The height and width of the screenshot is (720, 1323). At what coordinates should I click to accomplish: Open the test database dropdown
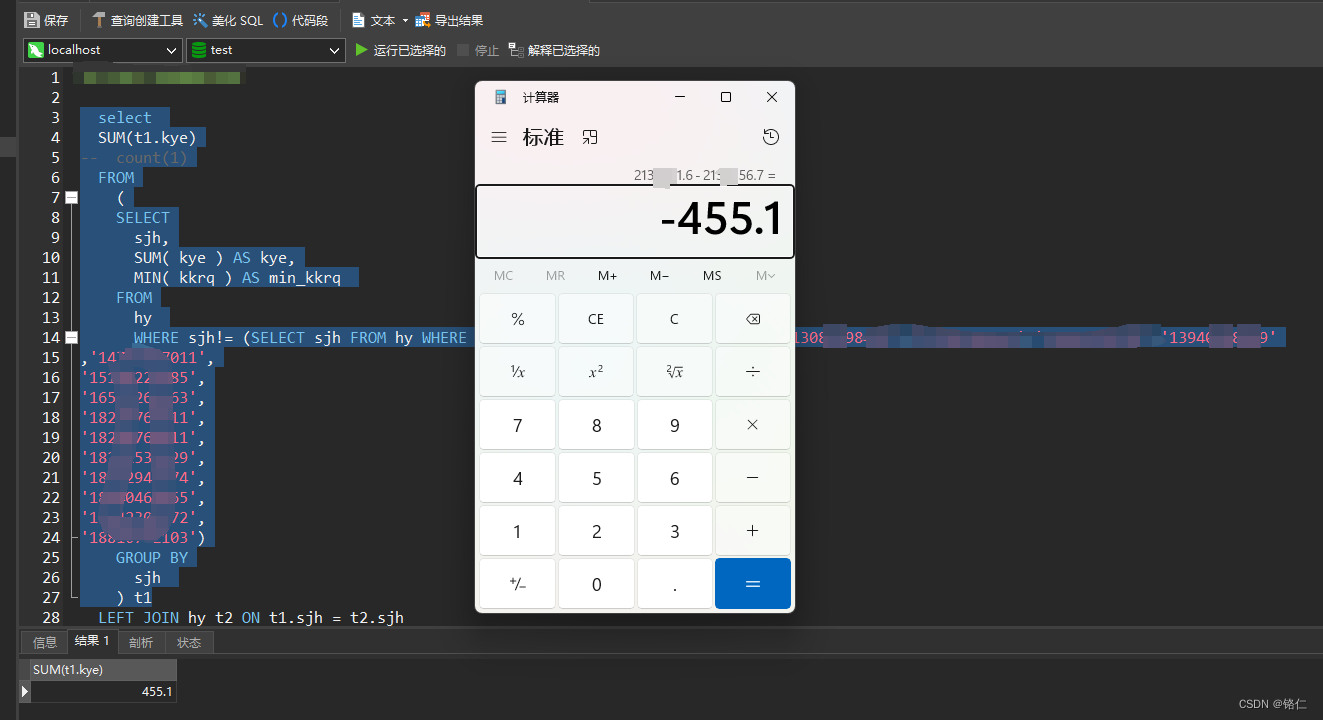266,50
